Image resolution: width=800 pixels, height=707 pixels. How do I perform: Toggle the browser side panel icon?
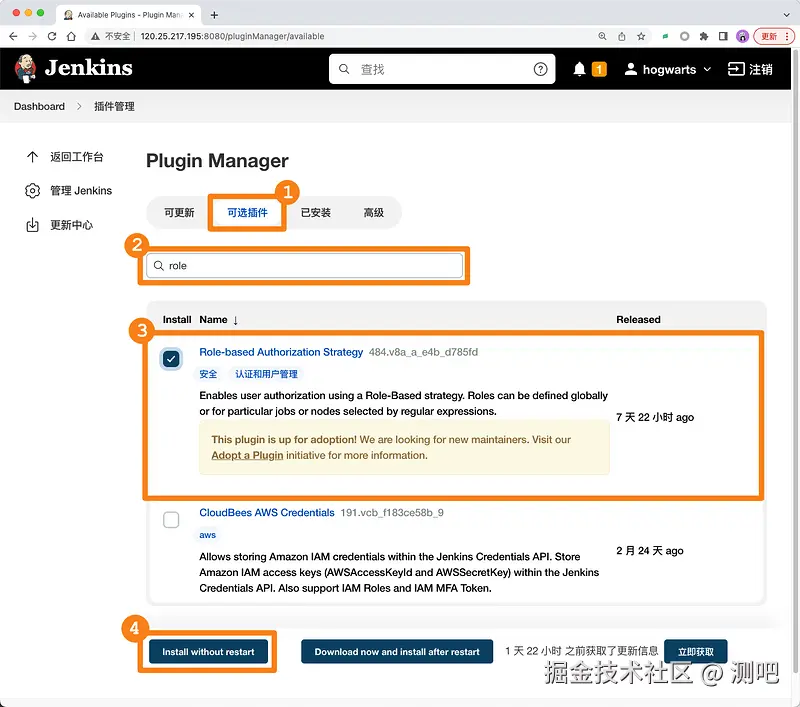point(723,36)
